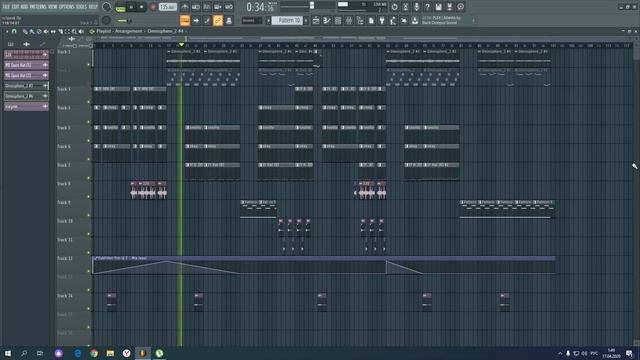Click the Track 9 label
Image resolution: width=640 pixels, height=360 pixels.
pos(64,202)
